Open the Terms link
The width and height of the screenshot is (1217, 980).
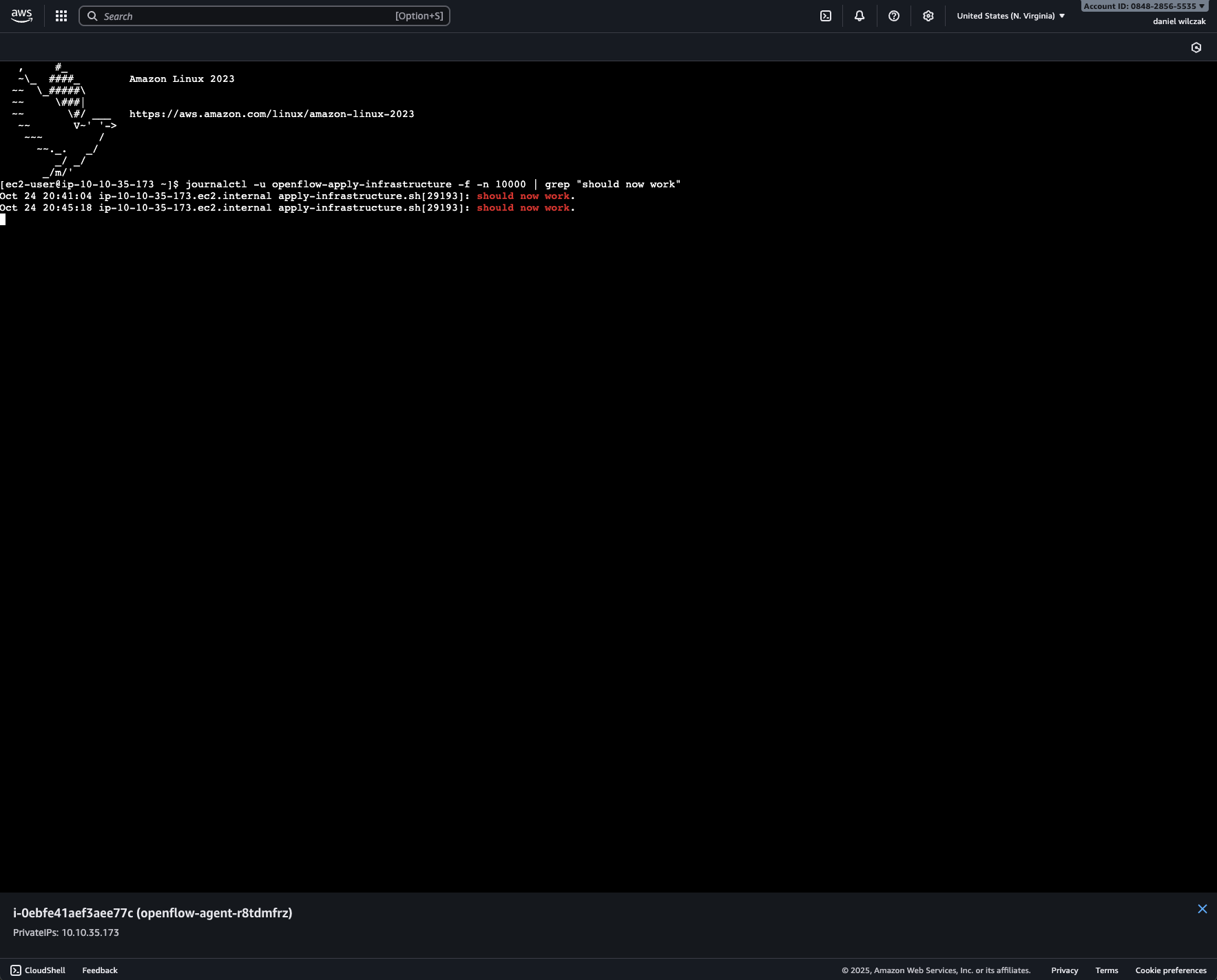click(1107, 970)
